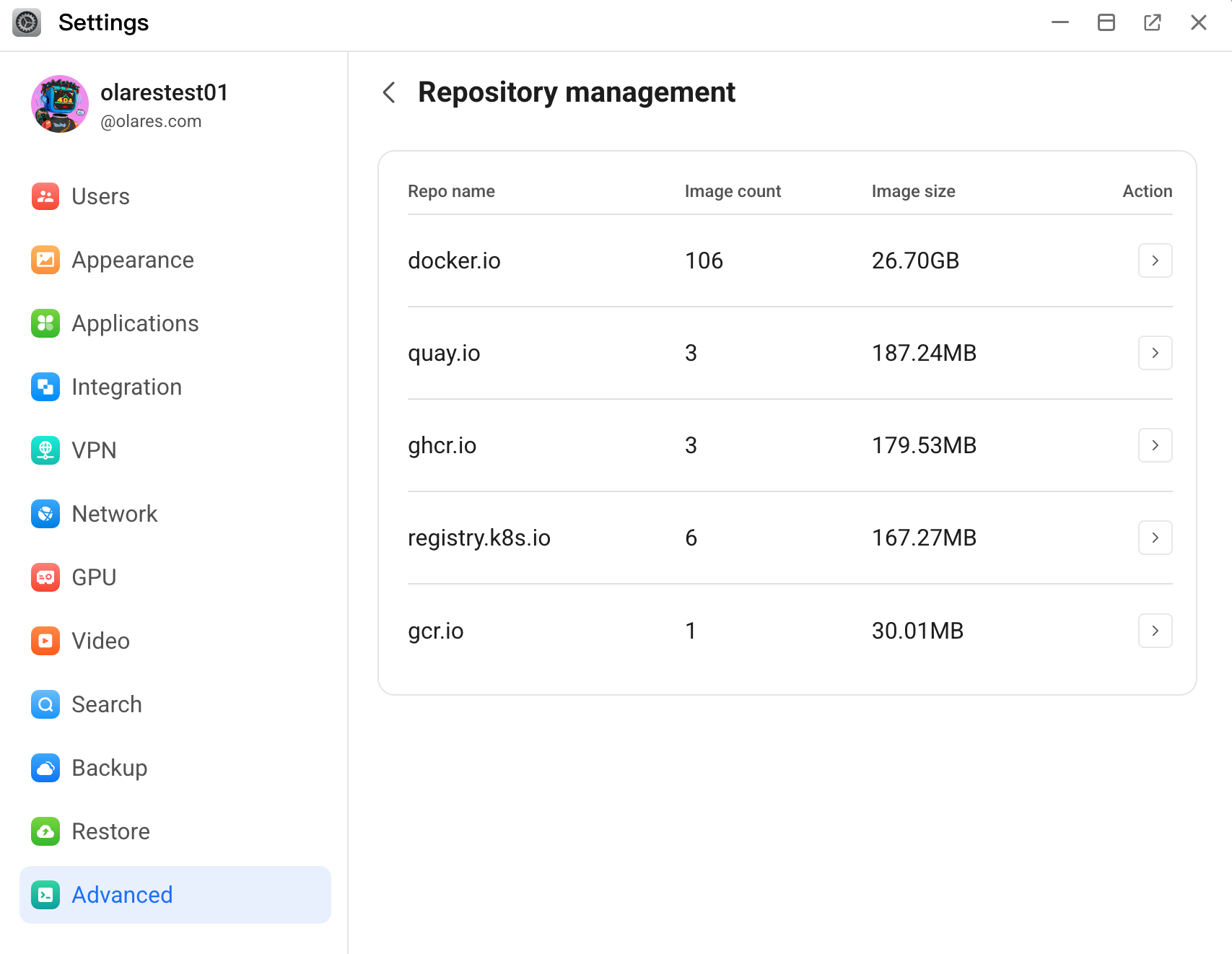Switch to the Advanced section
The height and width of the screenshot is (954, 1232).
click(x=121, y=895)
